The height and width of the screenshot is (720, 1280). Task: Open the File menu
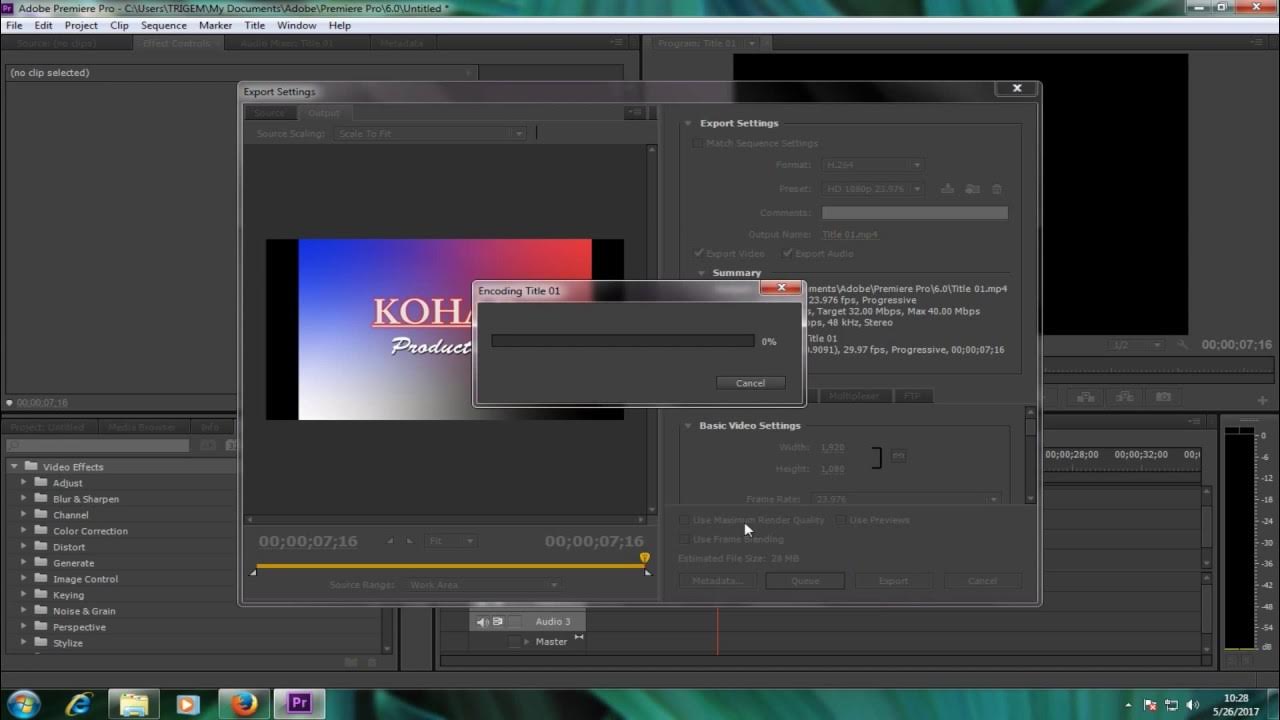pos(14,25)
